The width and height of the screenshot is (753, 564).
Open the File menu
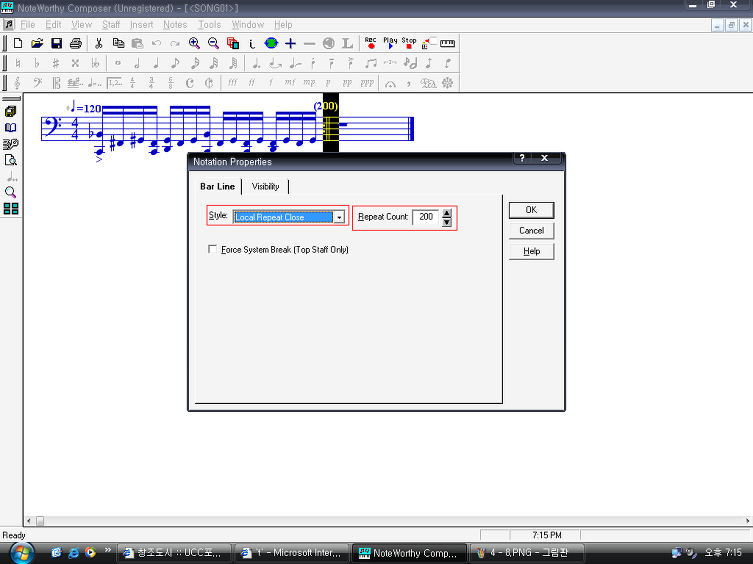tap(27, 25)
